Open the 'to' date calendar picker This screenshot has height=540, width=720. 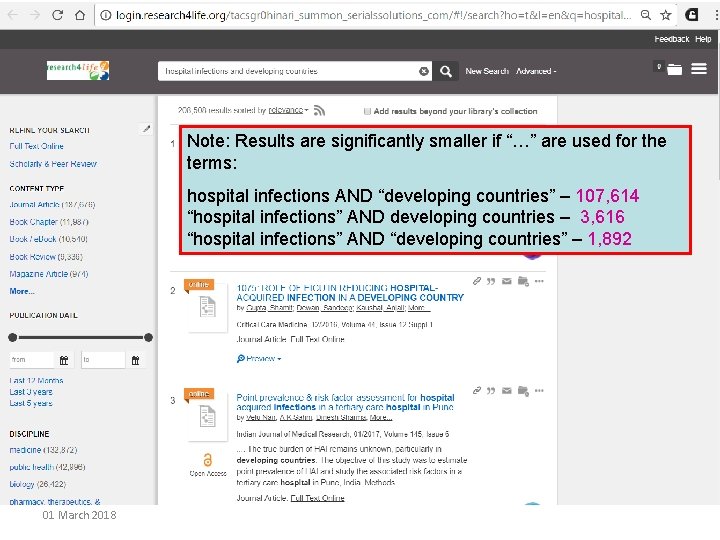[135, 360]
